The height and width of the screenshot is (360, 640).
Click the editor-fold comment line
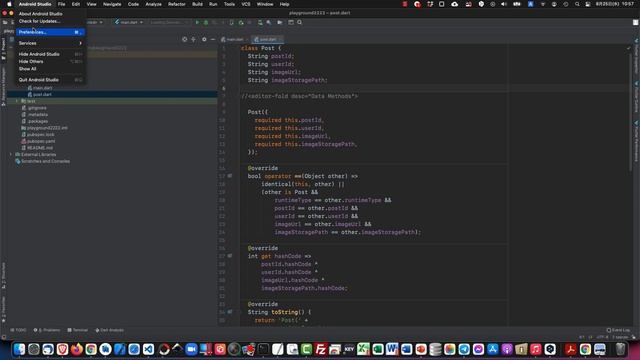300,96
